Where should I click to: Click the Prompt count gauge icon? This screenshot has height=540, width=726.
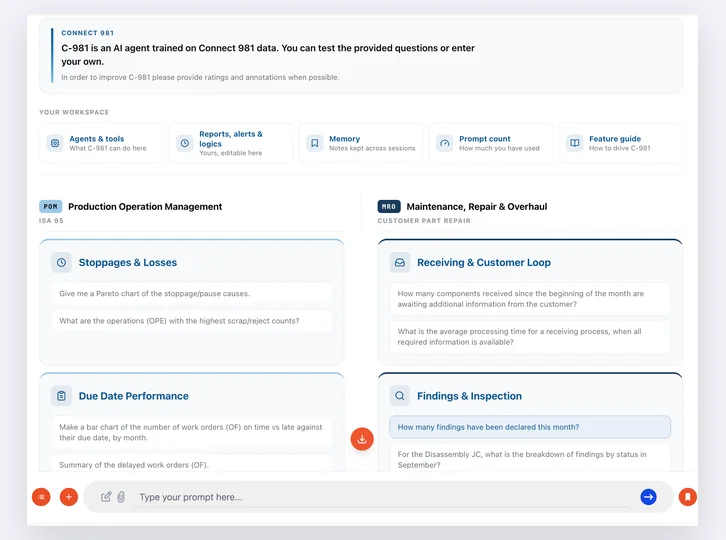pyautogui.click(x=444, y=143)
